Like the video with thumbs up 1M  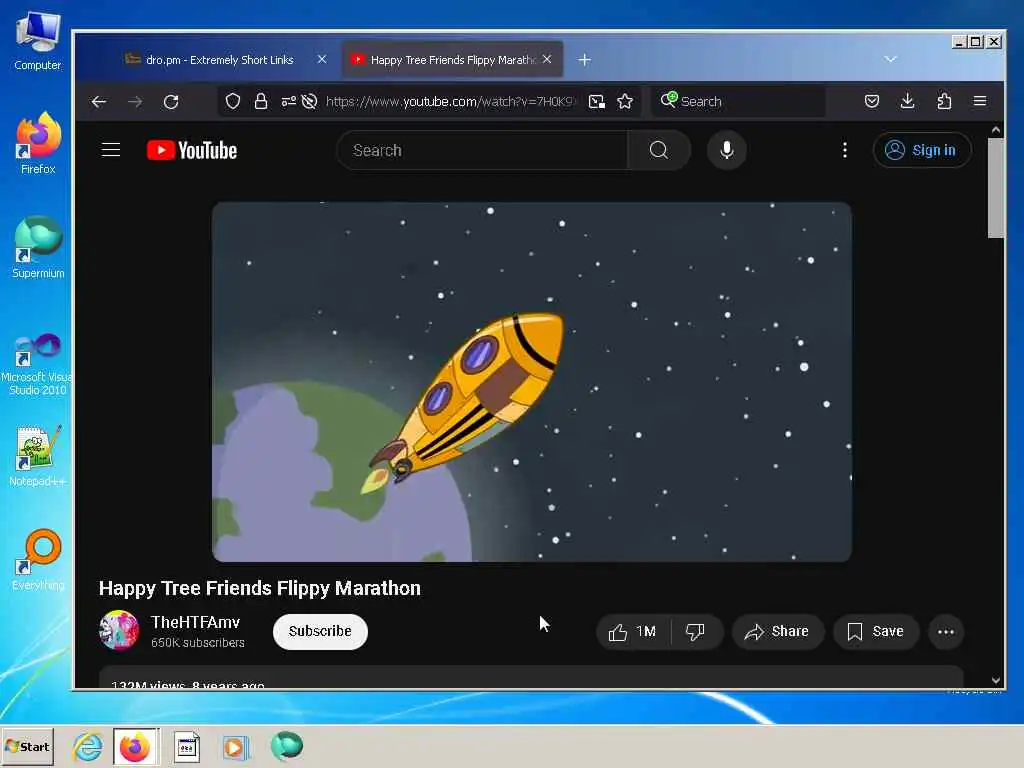[633, 632]
